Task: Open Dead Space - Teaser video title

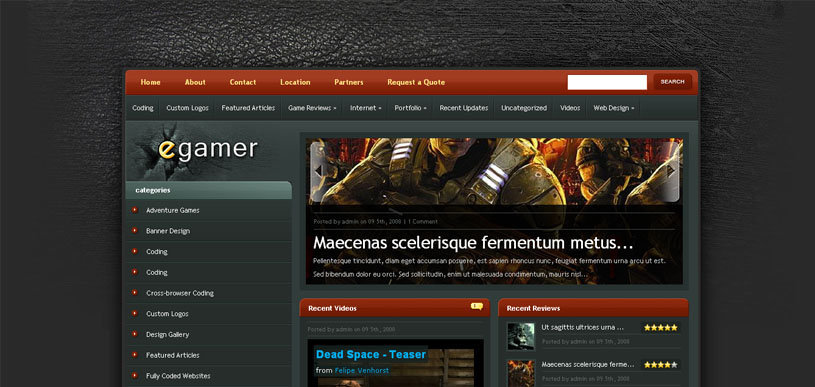Action: pyautogui.click(x=371, y=354)
